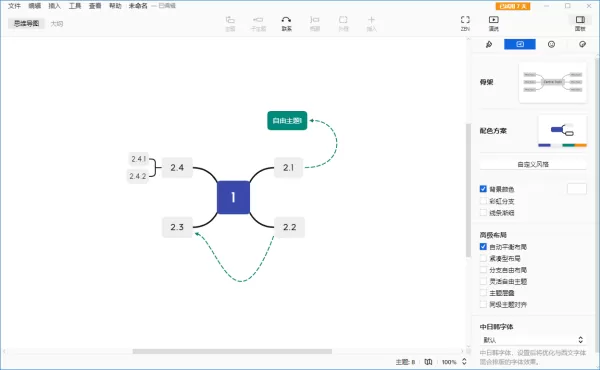Image resolution: width=600 pixels, height=370 pixels.
Task: Open the 编辑 menu
Action: tap(34, 6)
